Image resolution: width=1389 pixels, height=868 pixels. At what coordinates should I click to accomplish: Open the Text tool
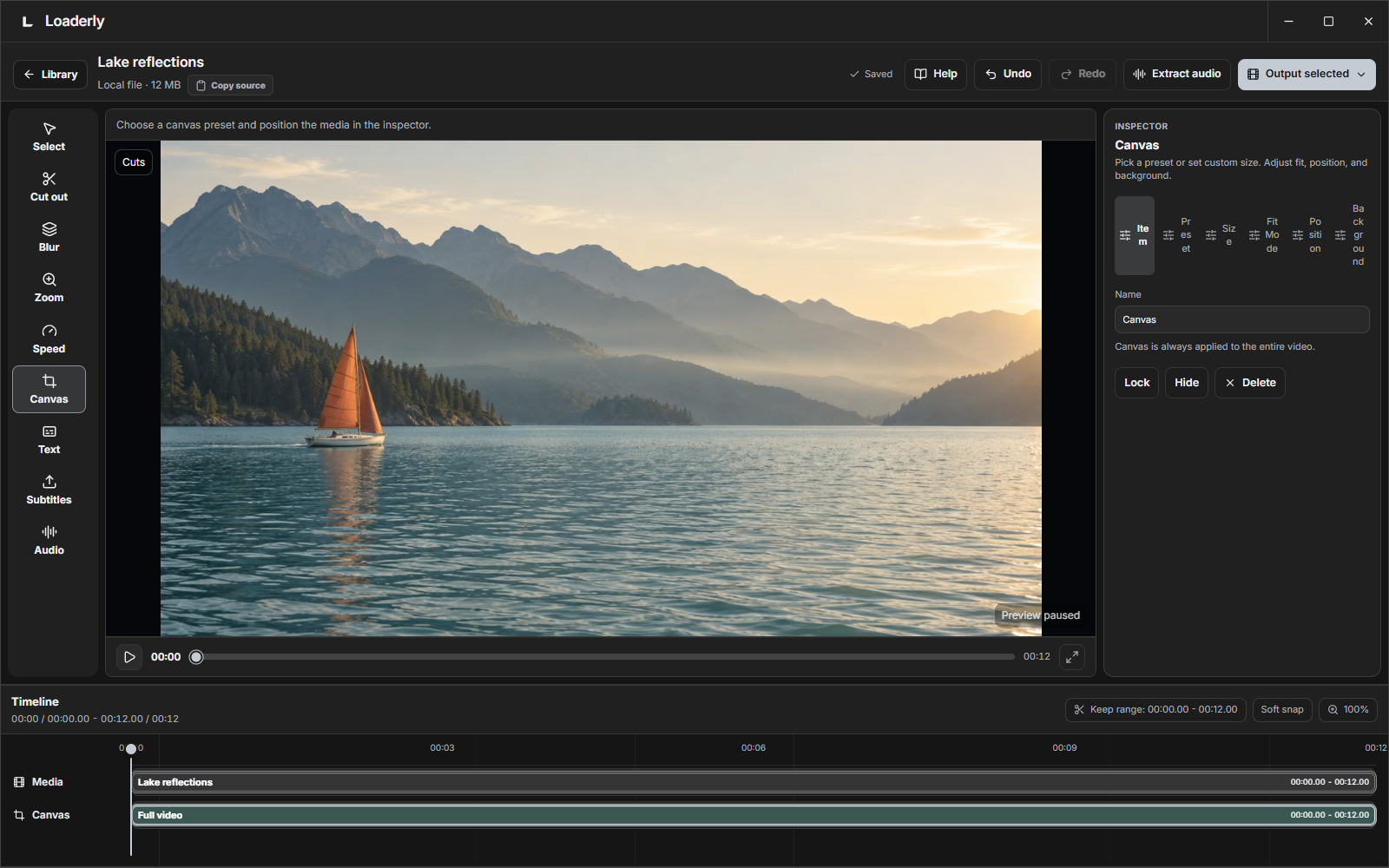(49, 440)
